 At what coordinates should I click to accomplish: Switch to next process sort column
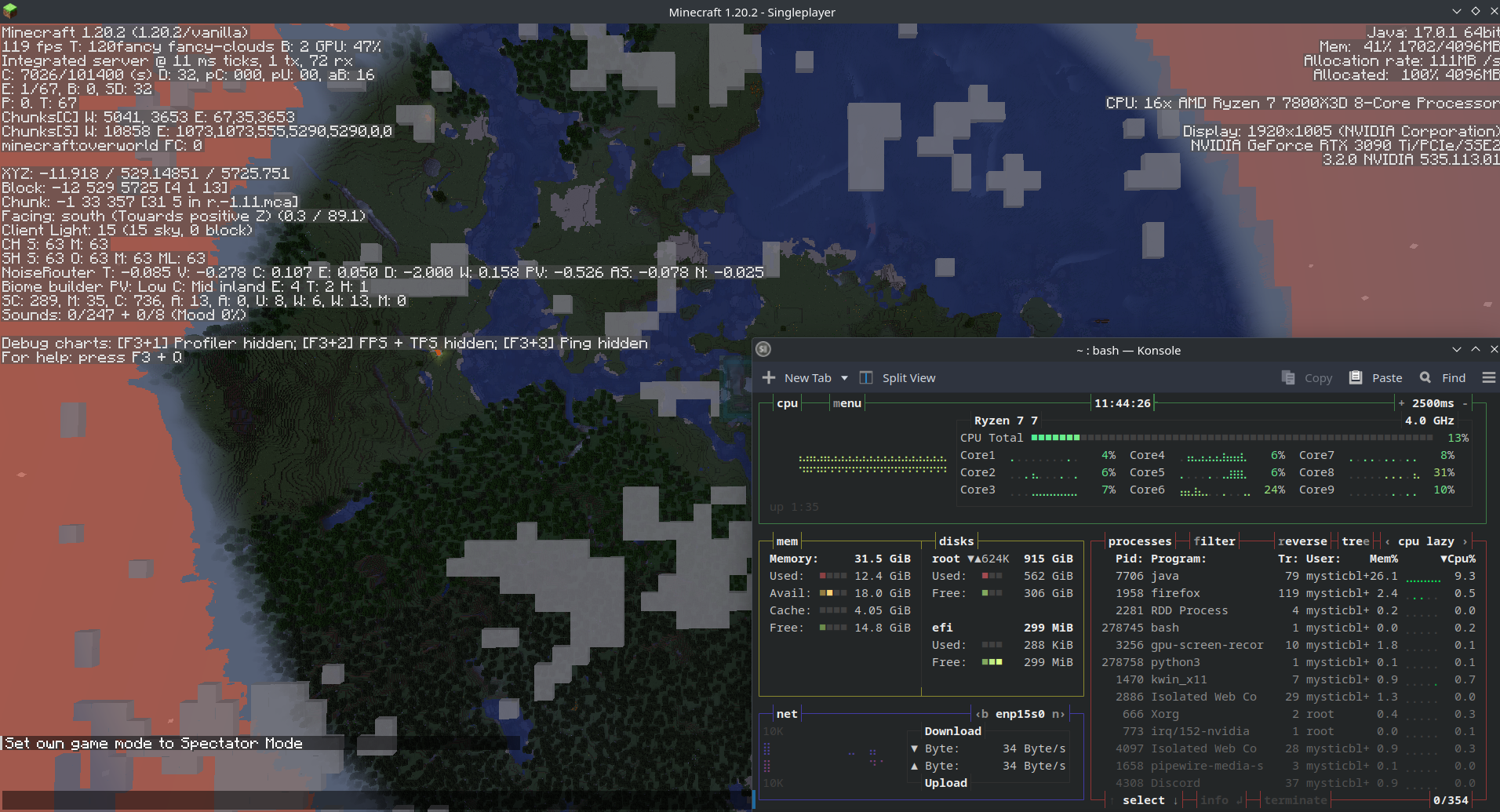pyautogui.click(x=1465, y=541)
